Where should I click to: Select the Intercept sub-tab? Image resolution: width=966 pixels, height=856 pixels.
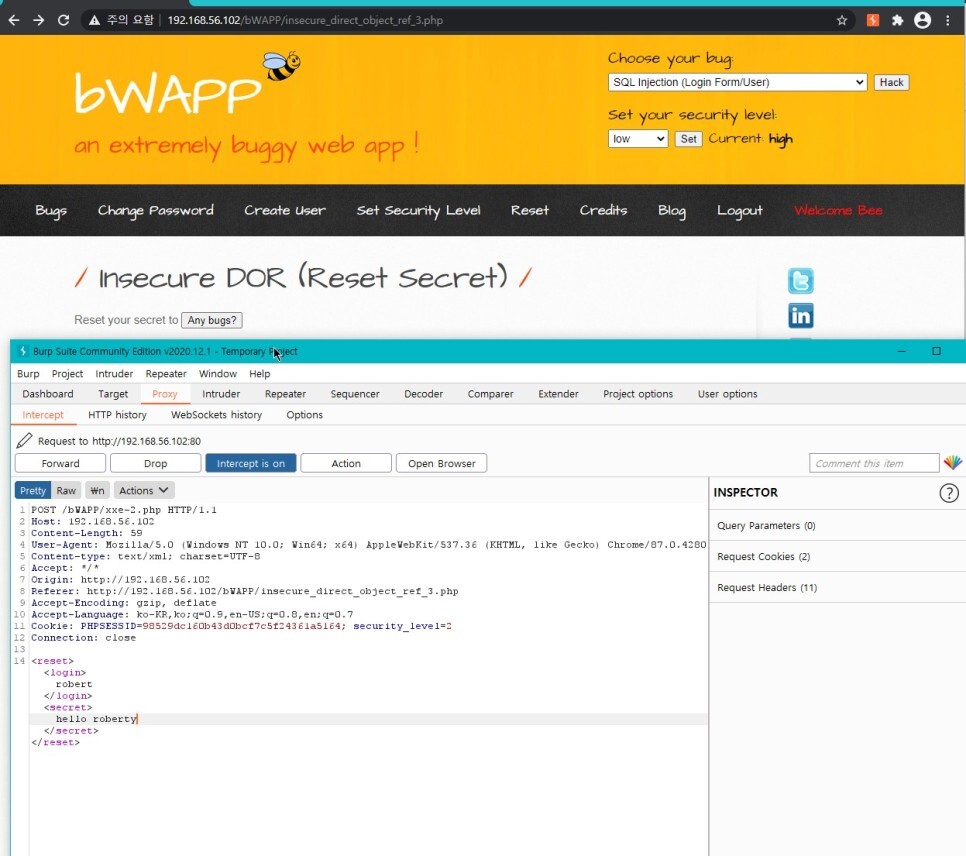[x=43, y=415]
